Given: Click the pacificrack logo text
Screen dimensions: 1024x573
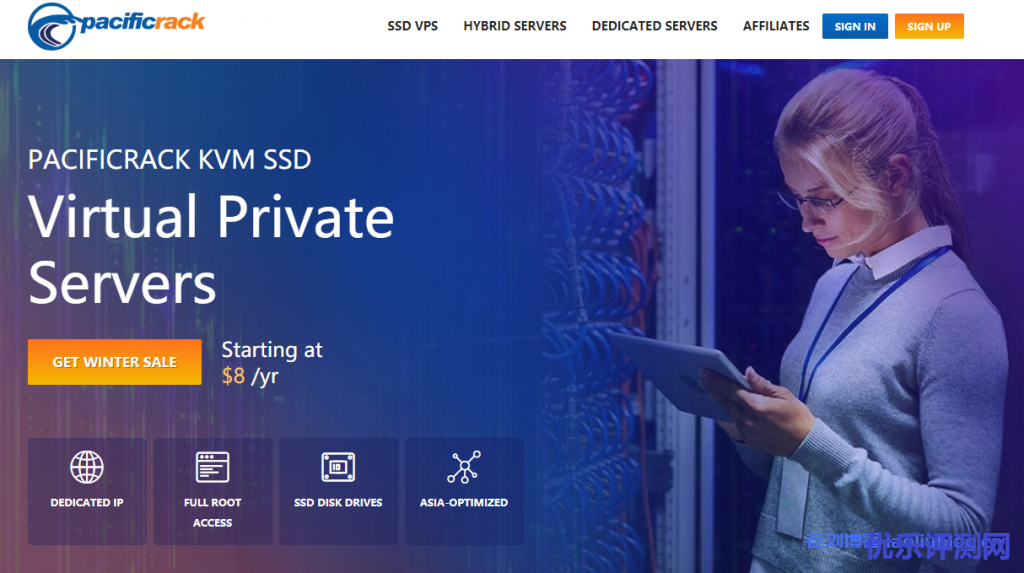Looking at the screenshot, I should point(142,22).
